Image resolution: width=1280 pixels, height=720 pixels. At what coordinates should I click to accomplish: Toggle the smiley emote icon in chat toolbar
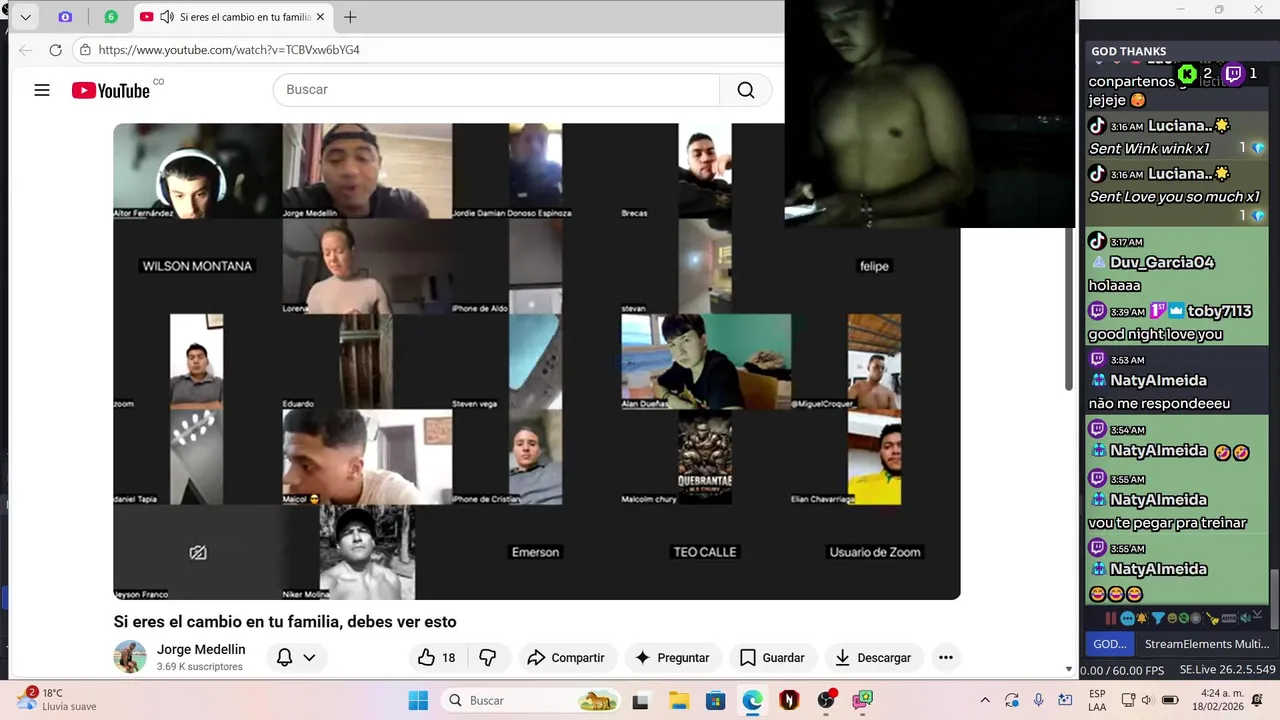(x=1172, y=618)
